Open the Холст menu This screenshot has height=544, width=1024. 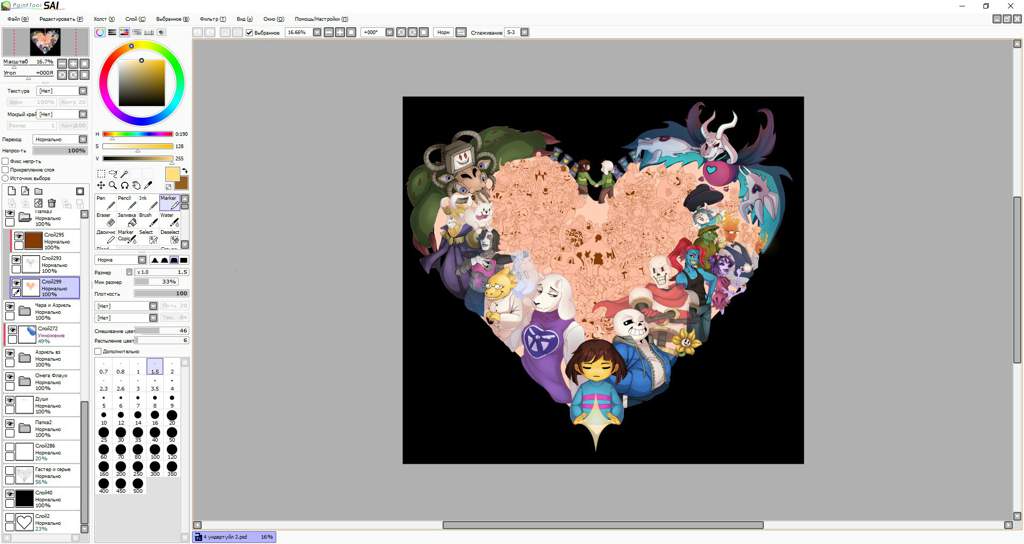104,19
